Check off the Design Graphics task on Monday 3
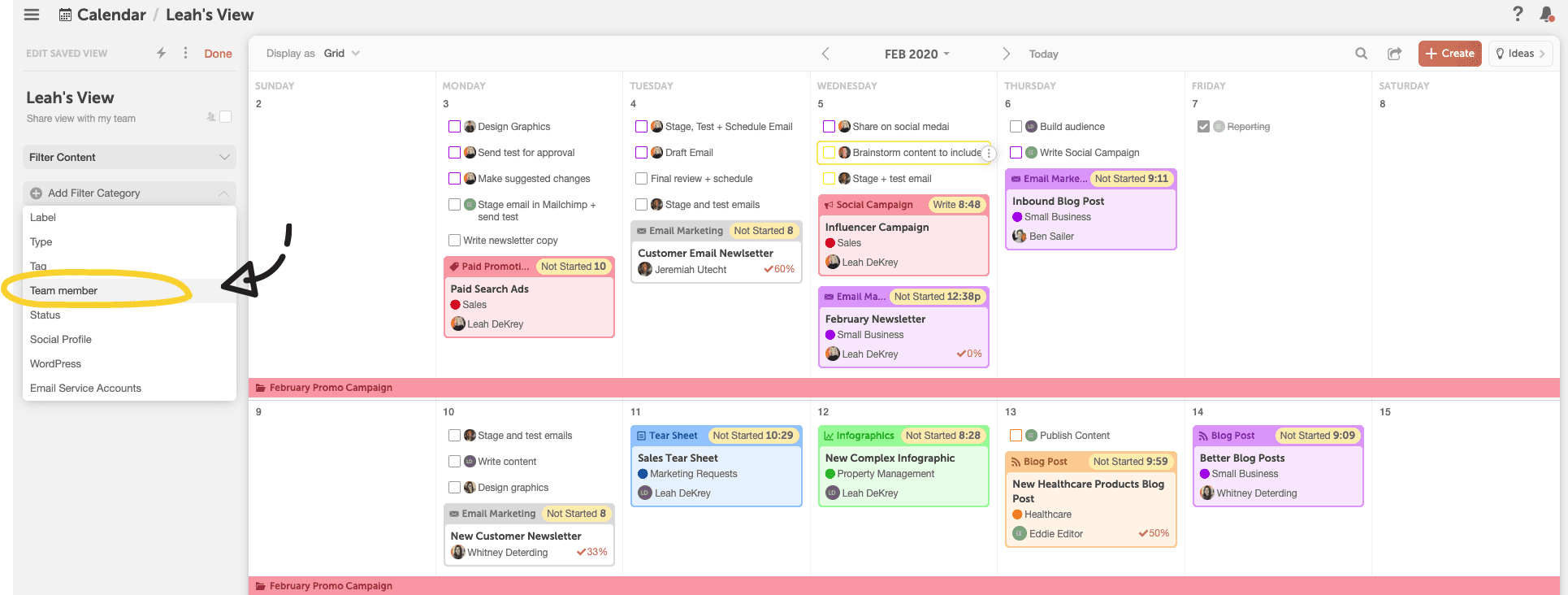The height and width of the screenshot is (595, 1568). click(455, 127)
